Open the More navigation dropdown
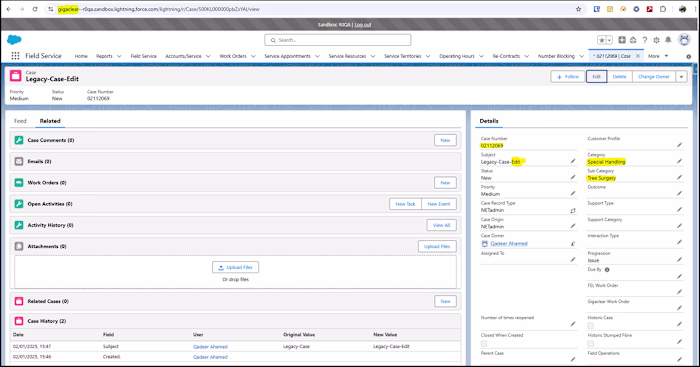This screenshot has width=700, height=367. pos(658,56)
